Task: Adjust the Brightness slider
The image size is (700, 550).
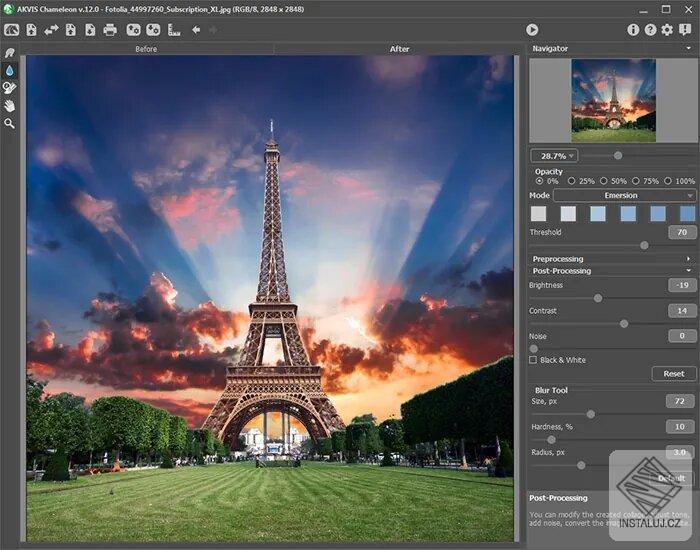Action: [598, 298]
